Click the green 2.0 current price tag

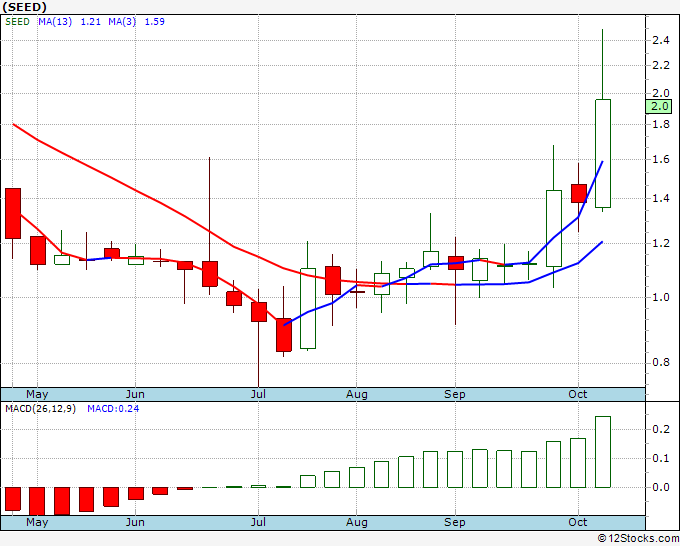pos(660,106)
